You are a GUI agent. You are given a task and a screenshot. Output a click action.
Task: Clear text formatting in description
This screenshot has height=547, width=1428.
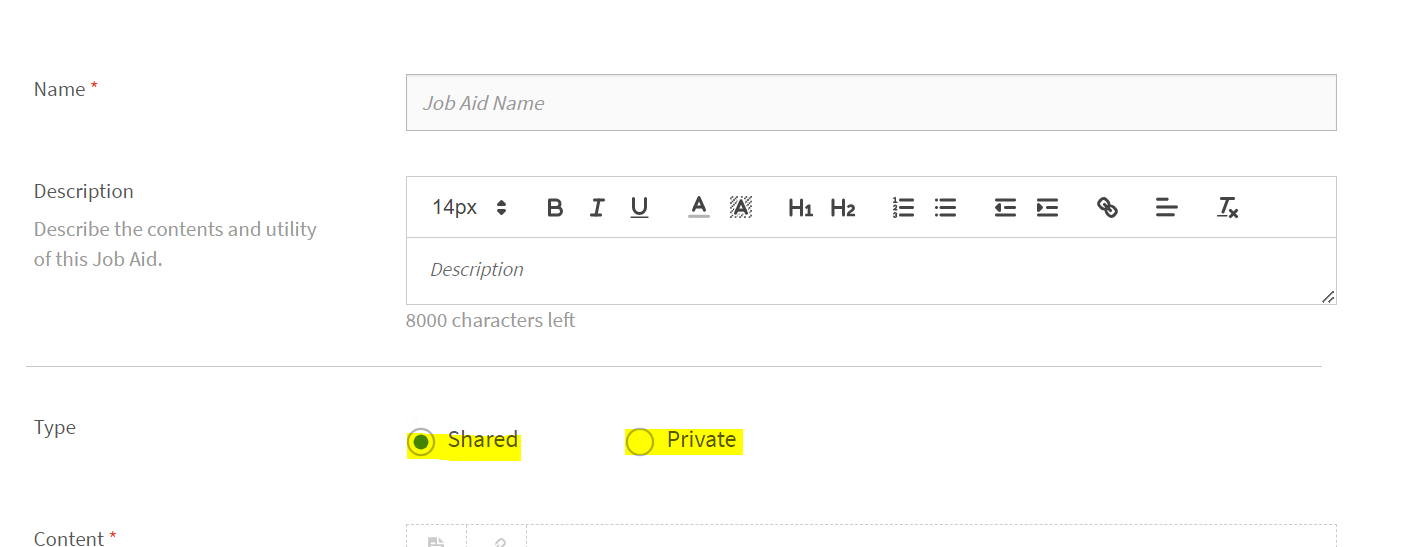1227,208
